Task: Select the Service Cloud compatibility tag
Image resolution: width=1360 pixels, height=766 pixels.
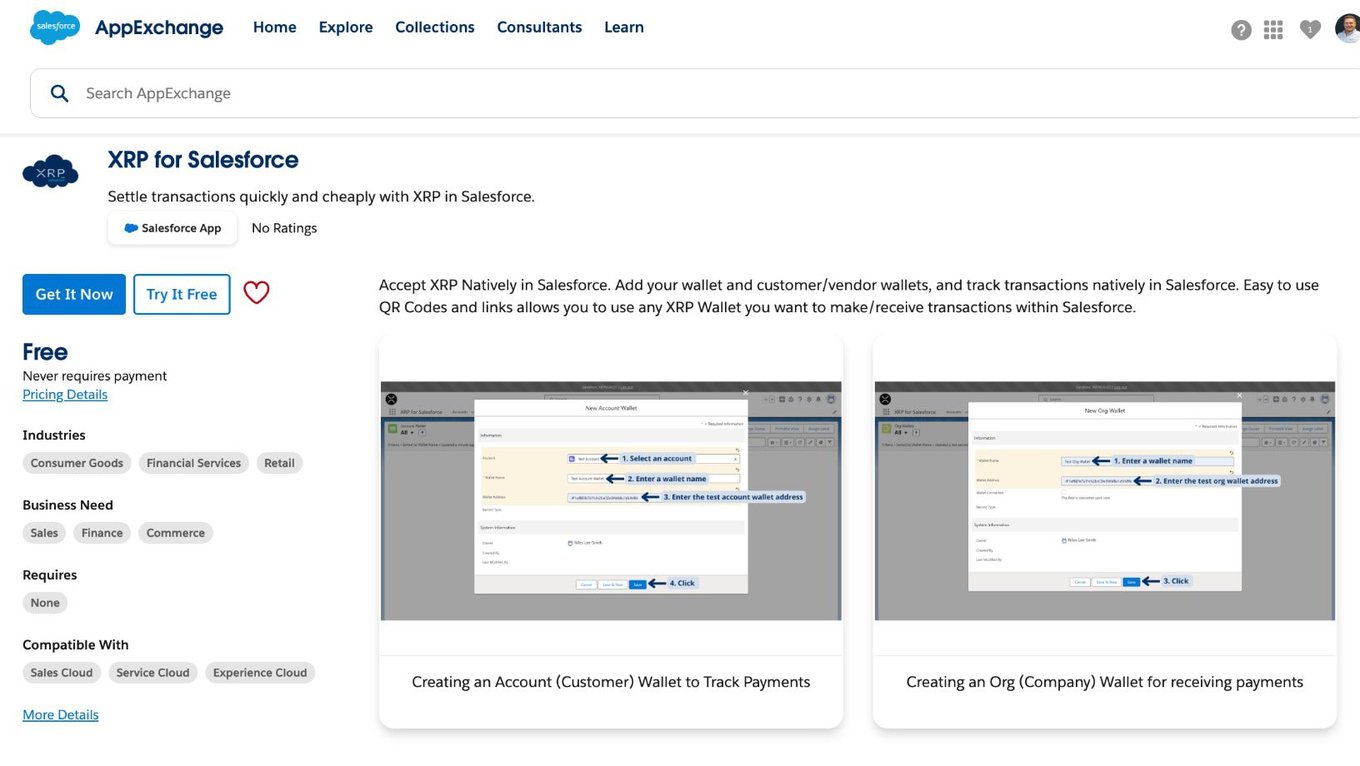Action: click(x=153, y=673)
